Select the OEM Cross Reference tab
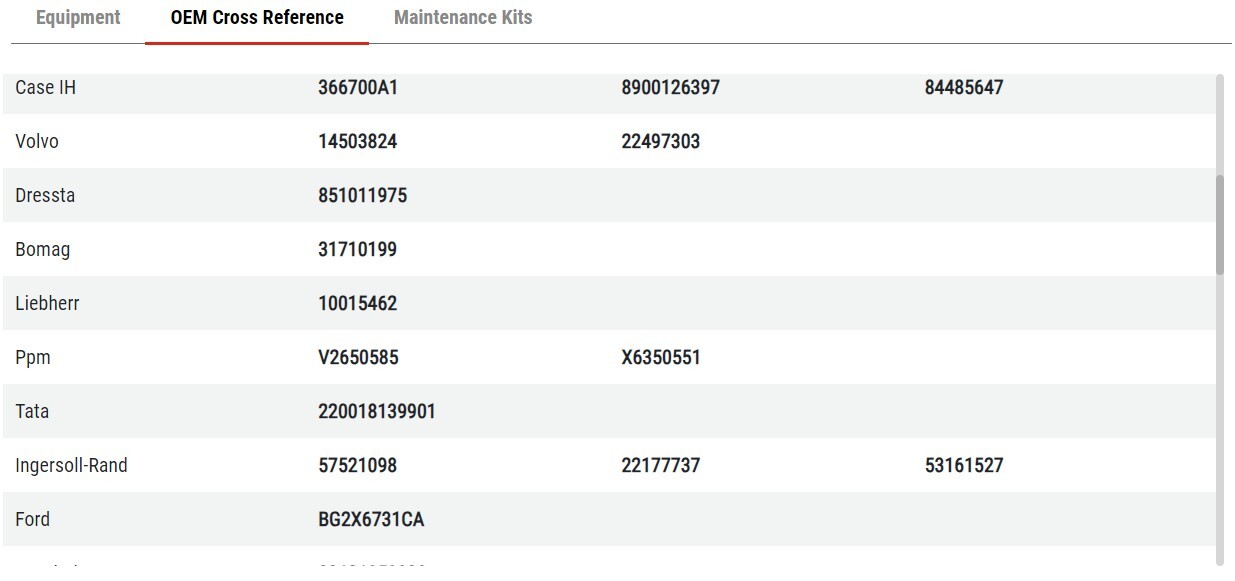1235x581 pixels. tap(257, 18)
